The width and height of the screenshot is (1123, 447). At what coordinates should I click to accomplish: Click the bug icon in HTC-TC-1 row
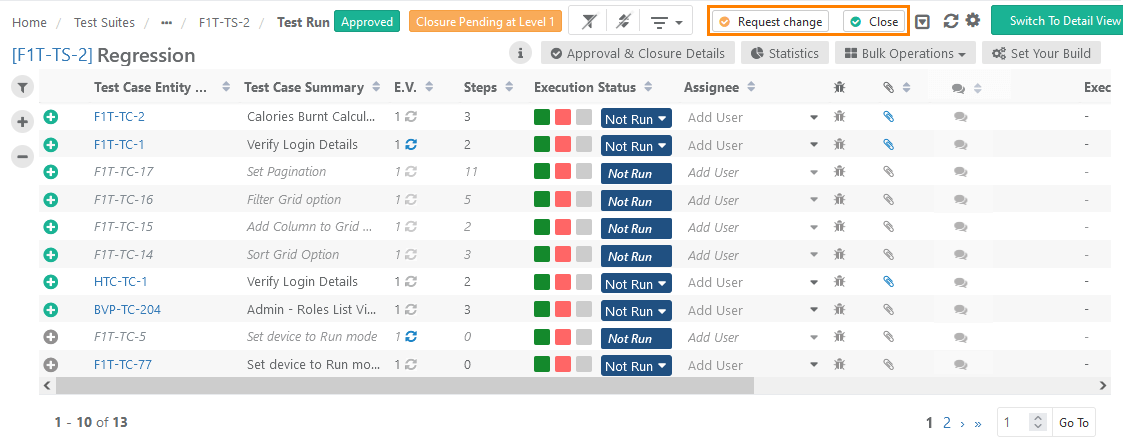(839, 282)
